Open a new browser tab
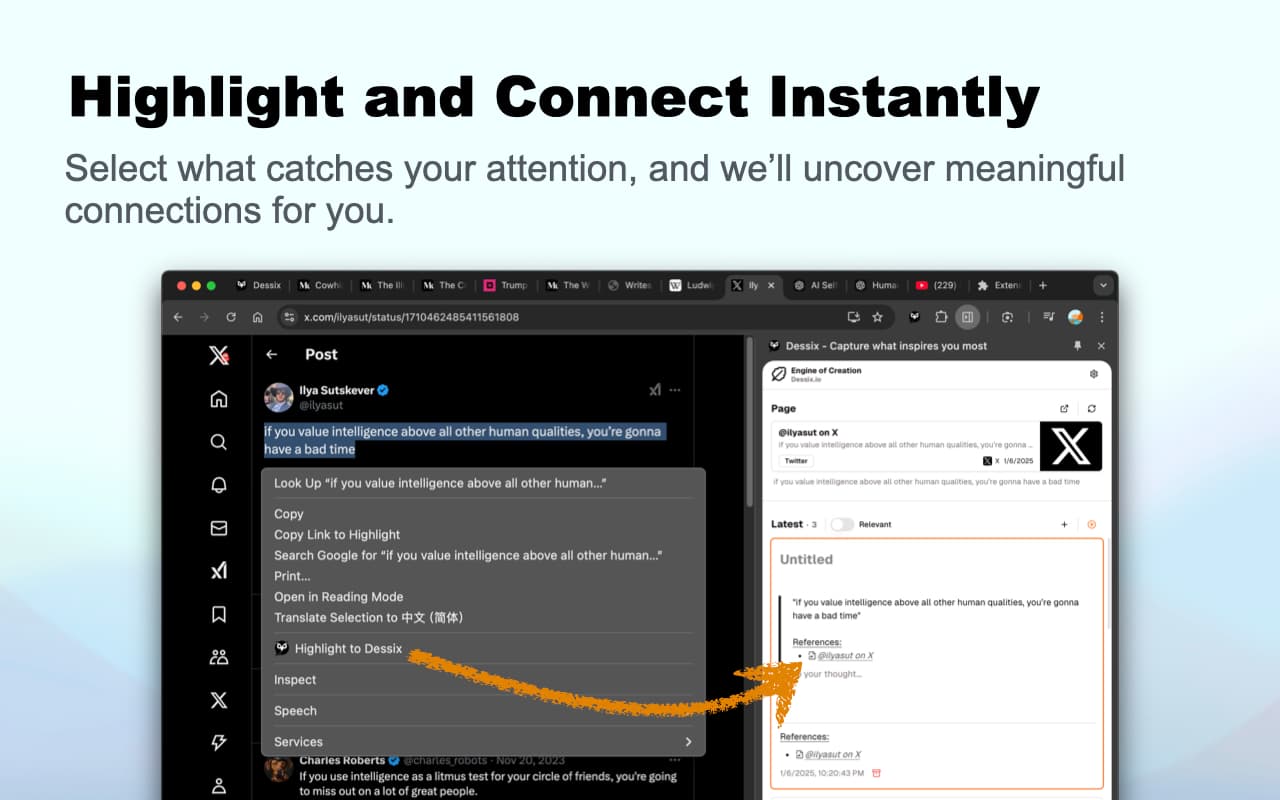Image resolution: width=1280 pixels, height=800 pixels. (x=1043, y=285)
